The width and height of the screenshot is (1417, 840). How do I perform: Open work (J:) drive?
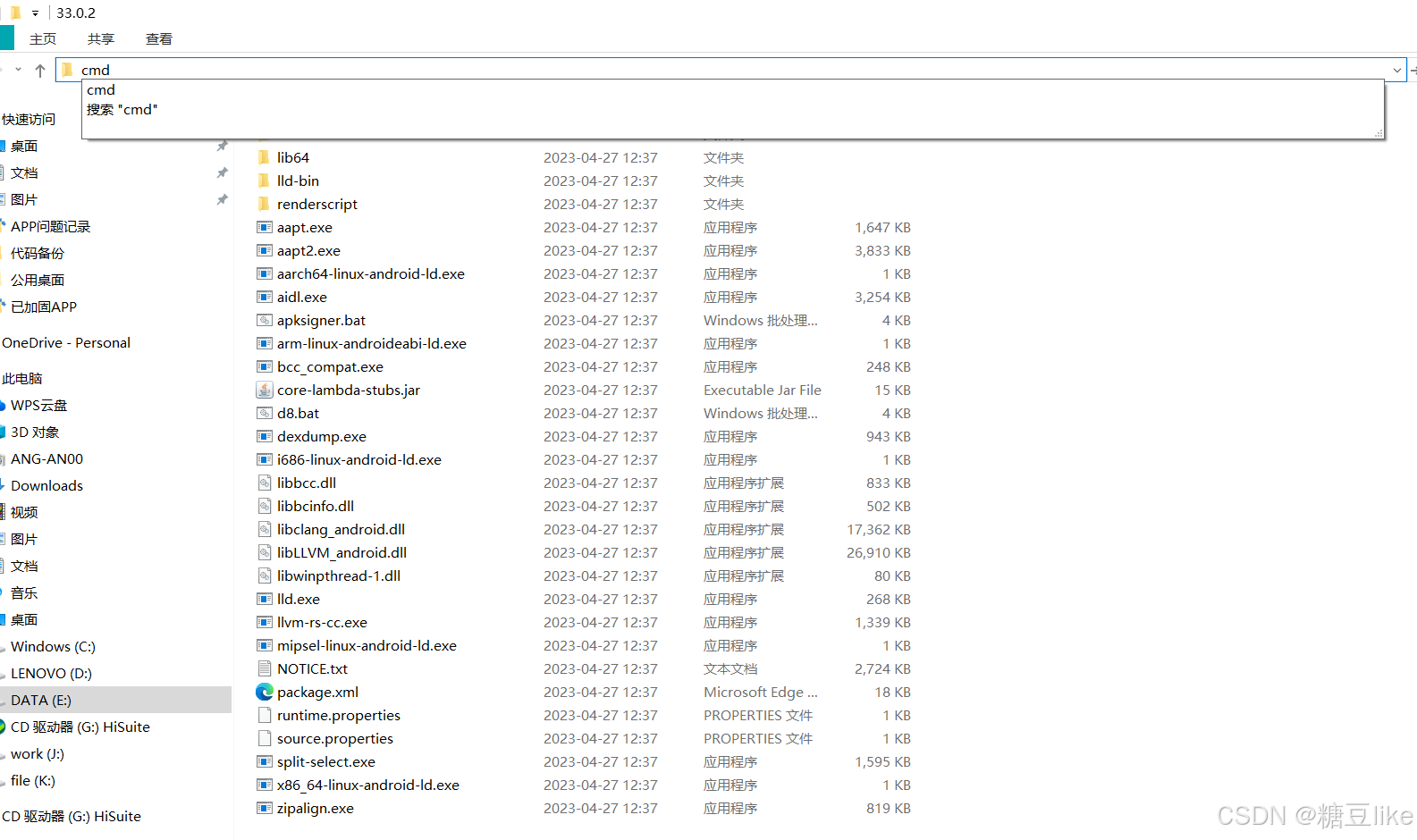point(38,754)
